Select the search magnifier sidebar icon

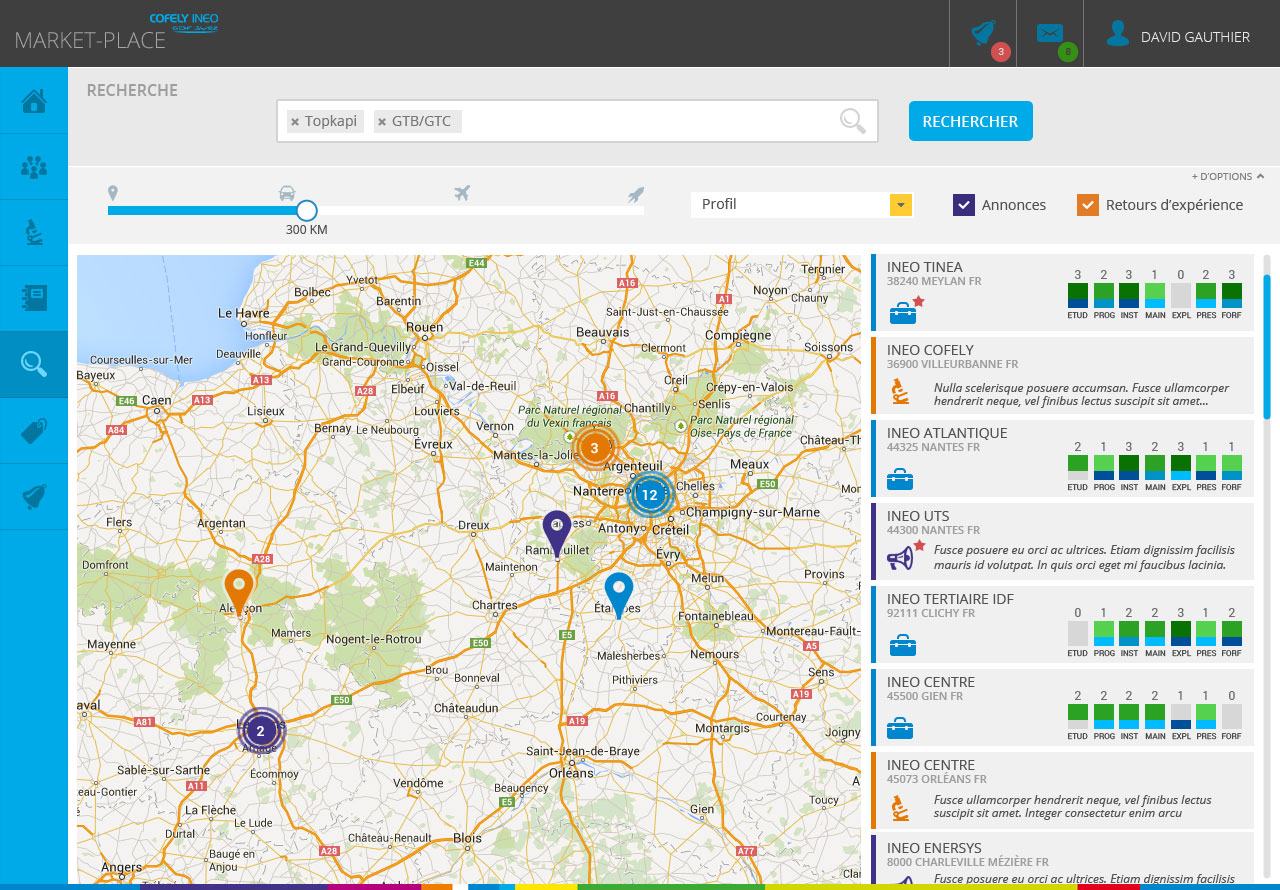pyautogui.click(x=34, y=364)
